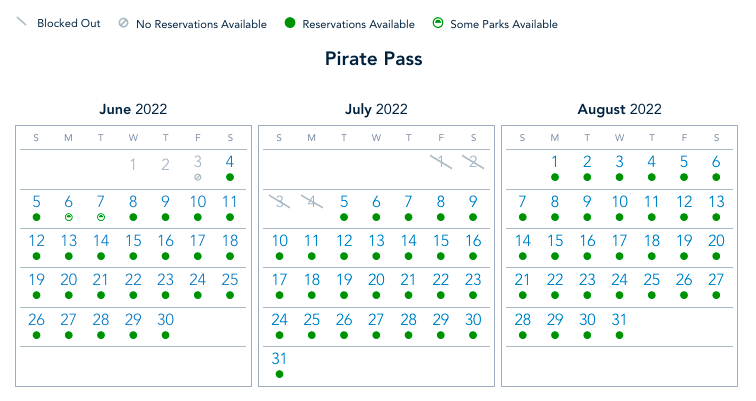Viewport: 756px width, 401px height.
Task: Select July 20 reservation date
Action: tap(376, 280)
